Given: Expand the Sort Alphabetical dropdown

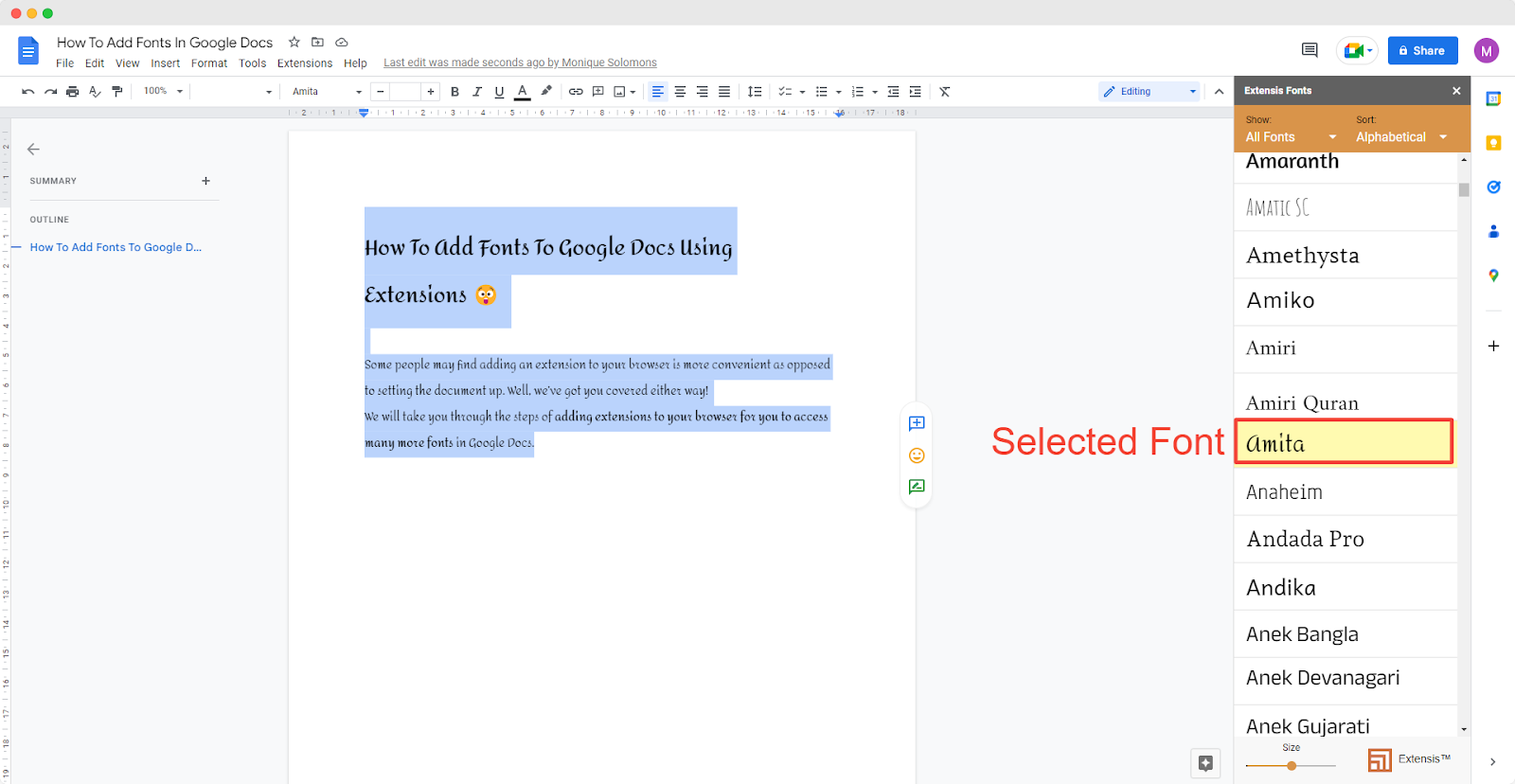Looking at the screenshot, I should point(1401,137).
